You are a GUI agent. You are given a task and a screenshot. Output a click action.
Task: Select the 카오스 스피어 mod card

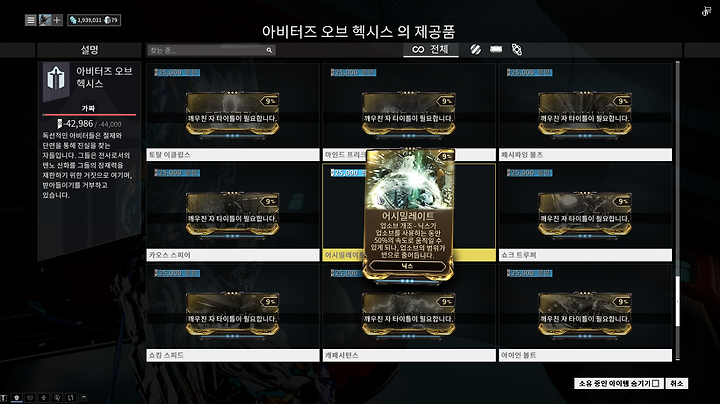(233, 213)
